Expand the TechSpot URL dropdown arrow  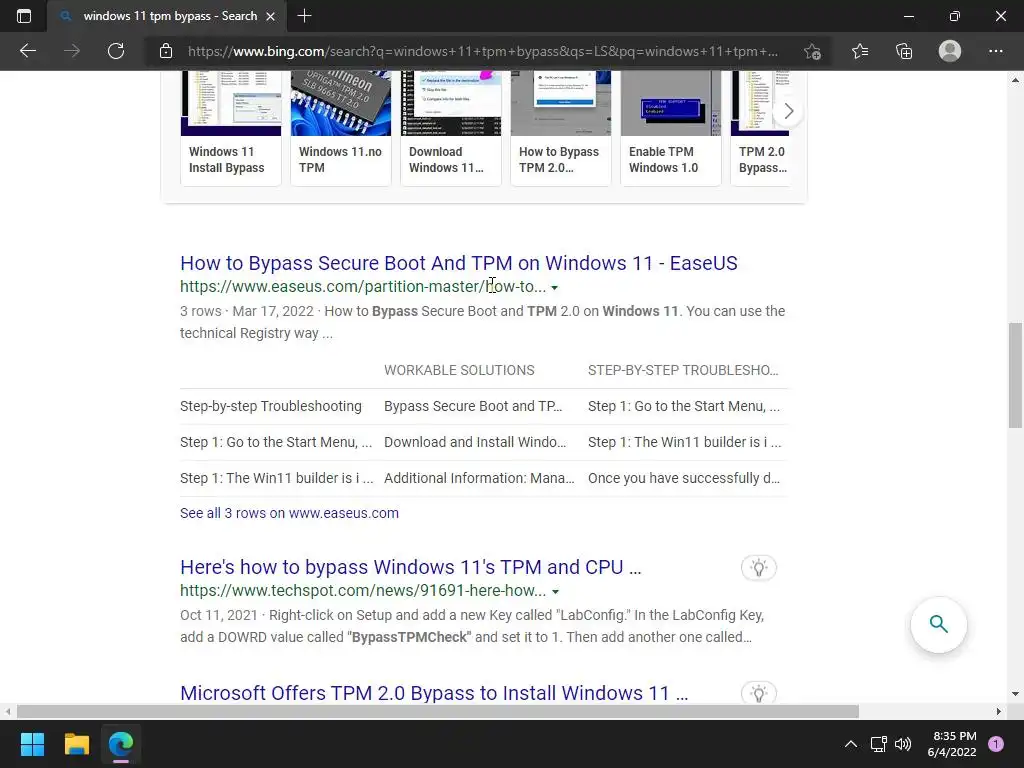555,592
